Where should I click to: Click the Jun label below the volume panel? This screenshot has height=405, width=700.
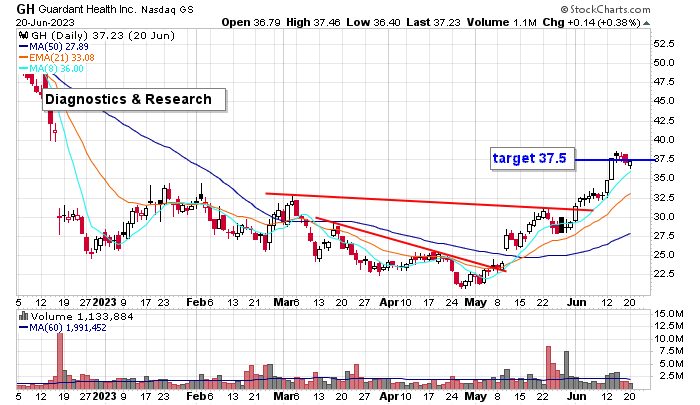tap(576, 396)
